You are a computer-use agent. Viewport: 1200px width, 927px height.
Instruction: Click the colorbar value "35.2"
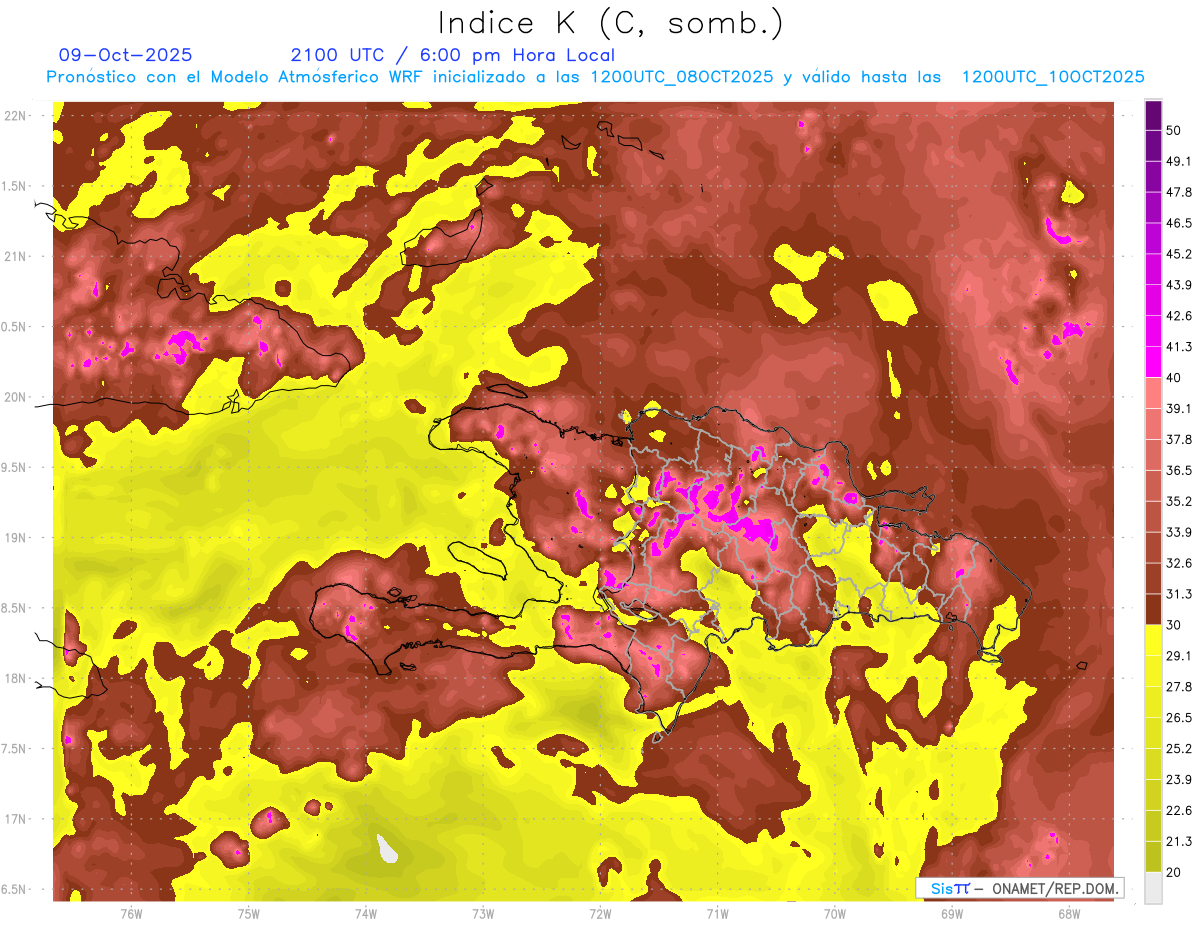[x=1178, y=501]
